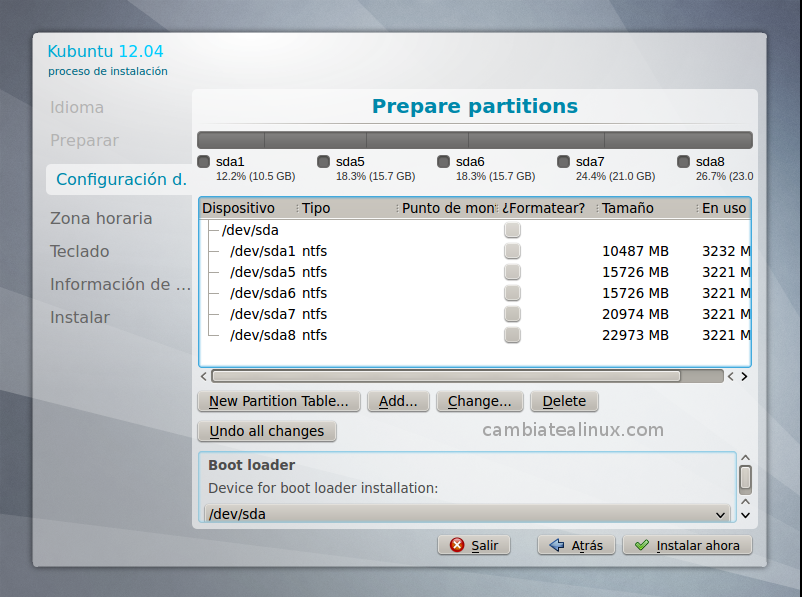Click the sda5 segment in the disk usage bar
The image size is (802, 597).
point(315,140)
